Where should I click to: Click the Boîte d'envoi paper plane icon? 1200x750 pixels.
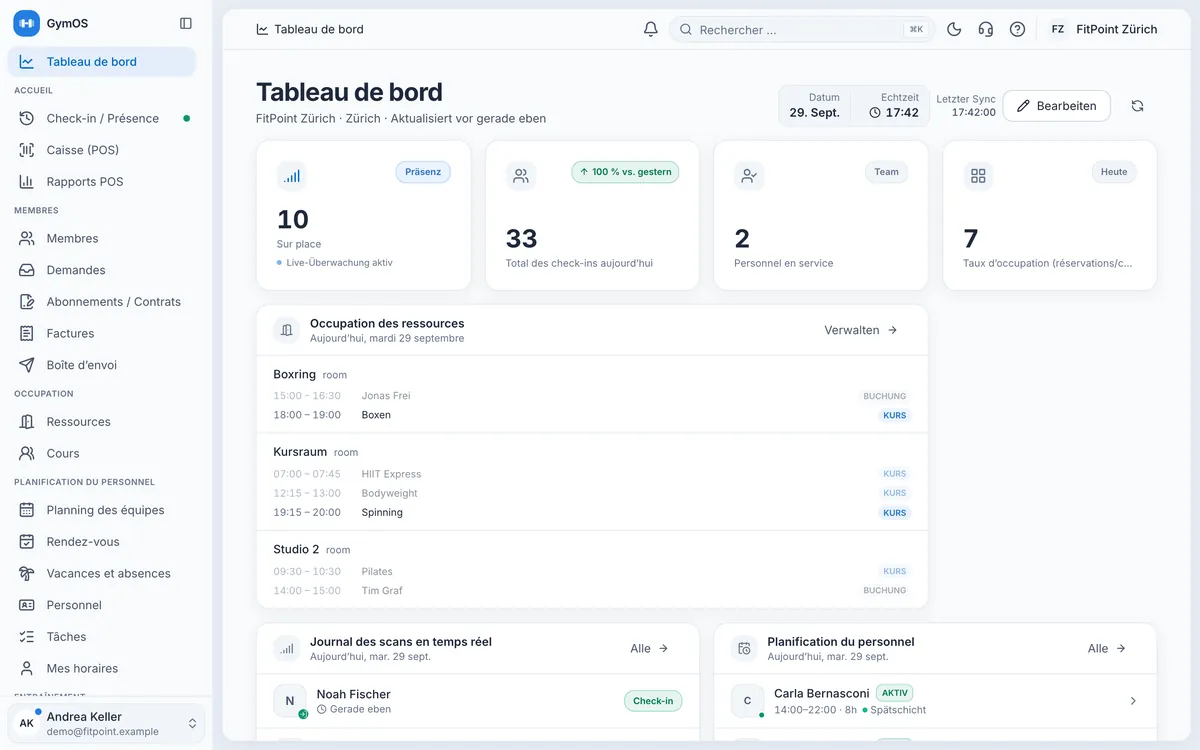point(27,365)
